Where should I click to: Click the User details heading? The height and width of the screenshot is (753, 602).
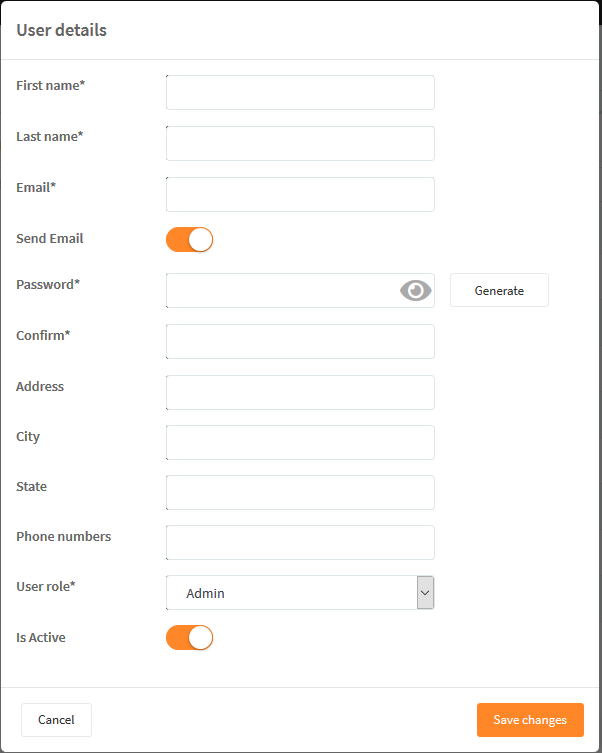click(61, 30)
